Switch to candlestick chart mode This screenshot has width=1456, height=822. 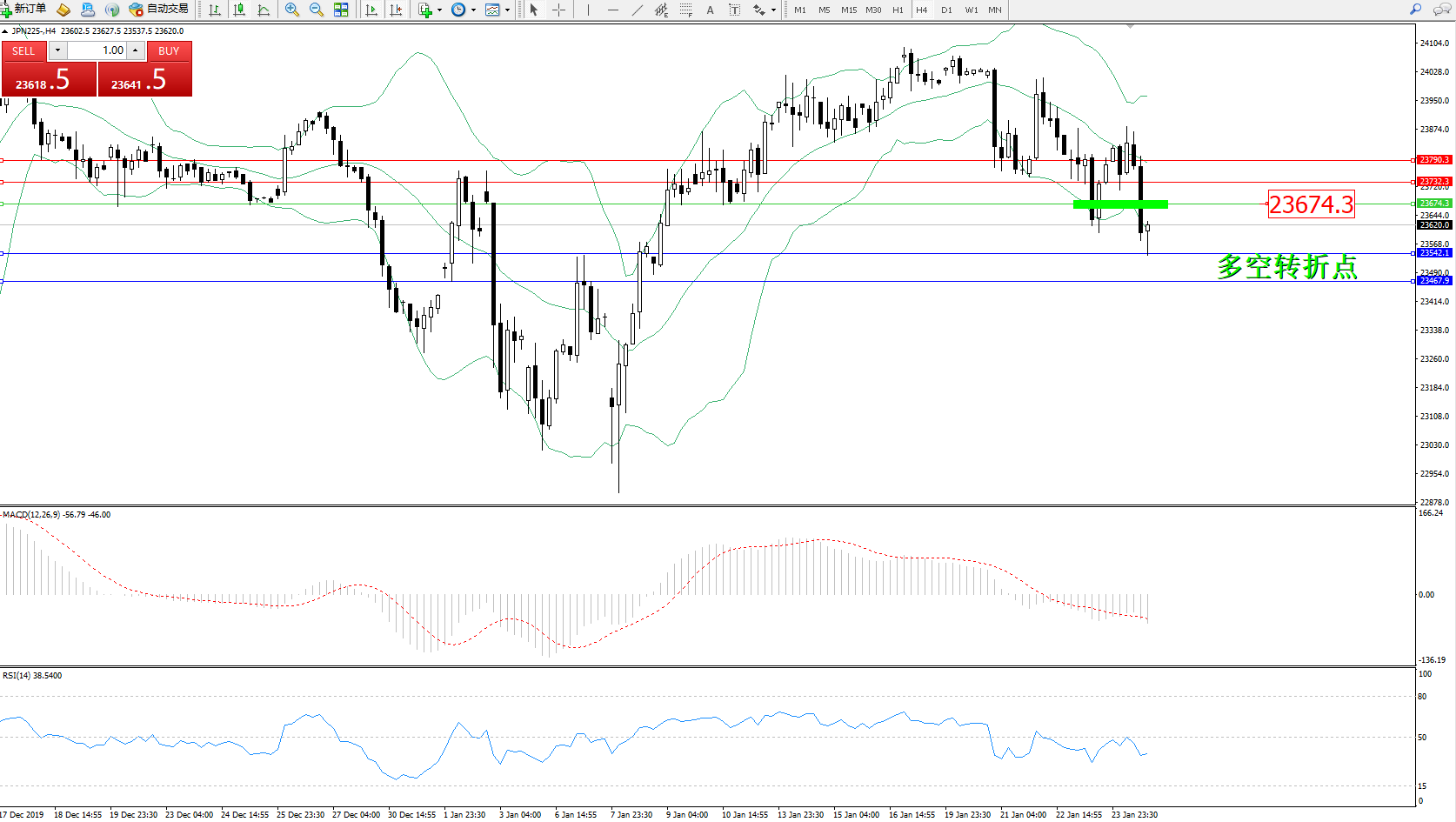(x=239, y=10)
